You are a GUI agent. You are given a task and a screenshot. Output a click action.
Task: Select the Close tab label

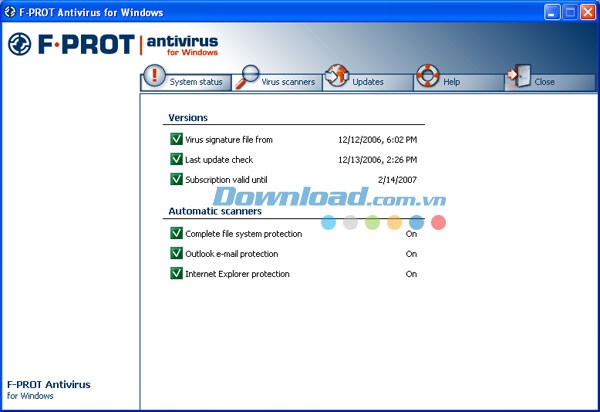pyautogui.click(x=544, y=82)
